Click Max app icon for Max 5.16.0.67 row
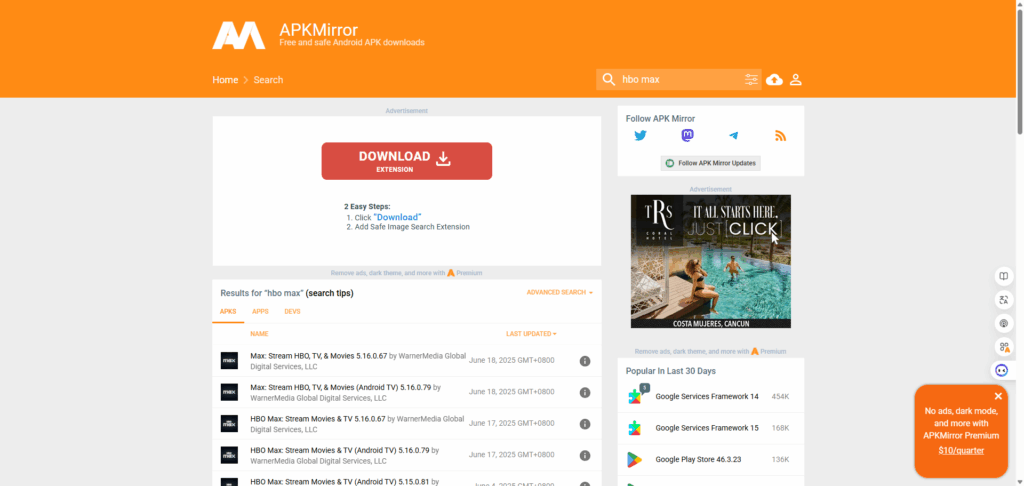The image size is (1024, 486). [x=229, y=361]
